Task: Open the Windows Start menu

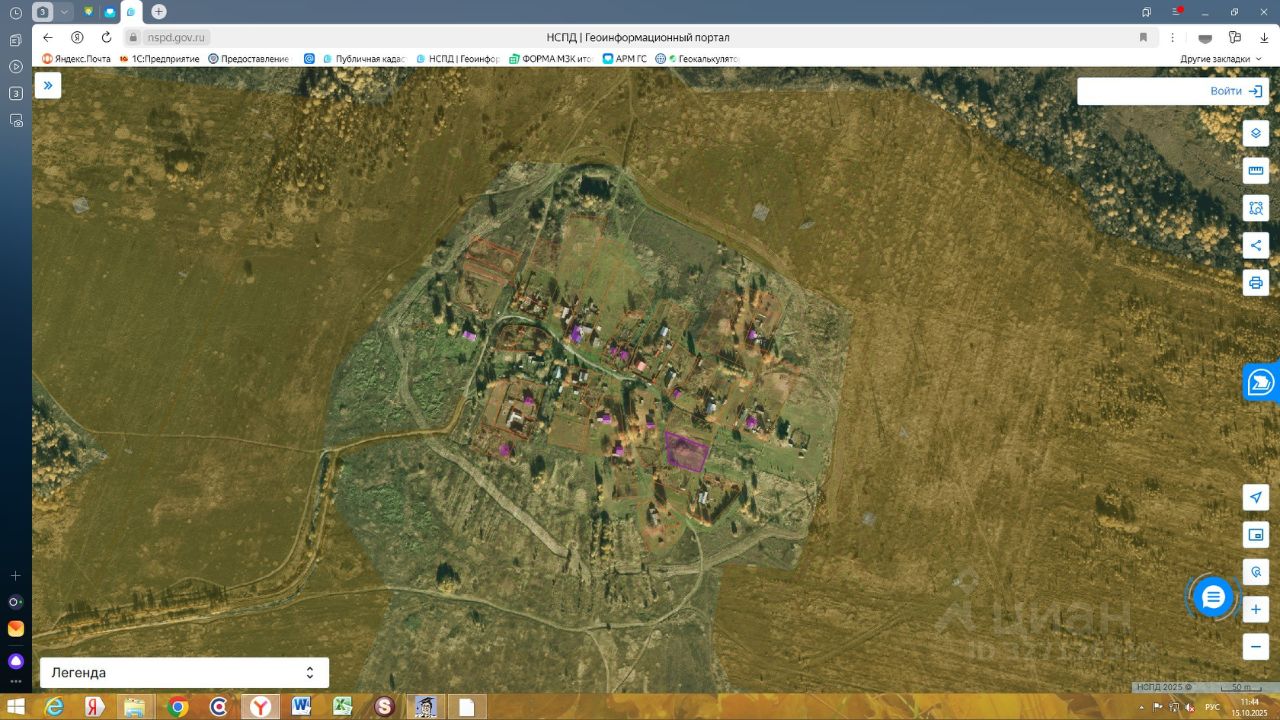Action: (16, 707)
